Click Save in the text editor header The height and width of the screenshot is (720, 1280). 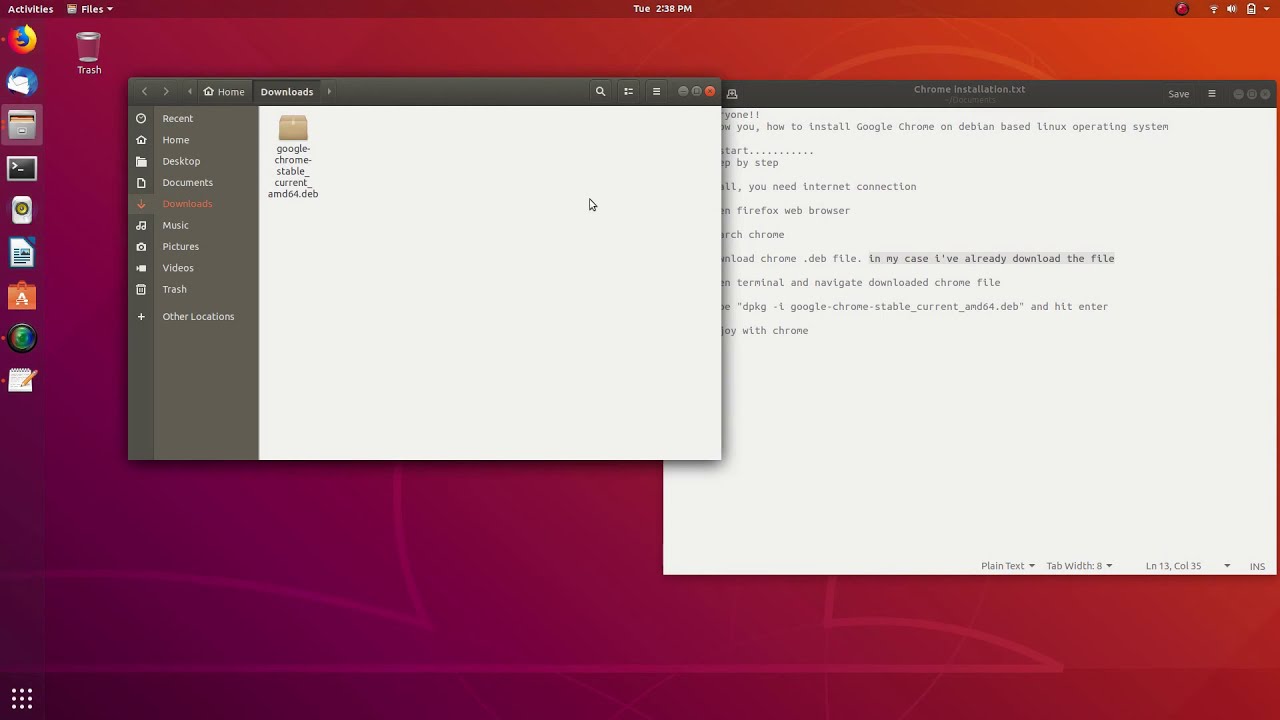(1179, 94)
